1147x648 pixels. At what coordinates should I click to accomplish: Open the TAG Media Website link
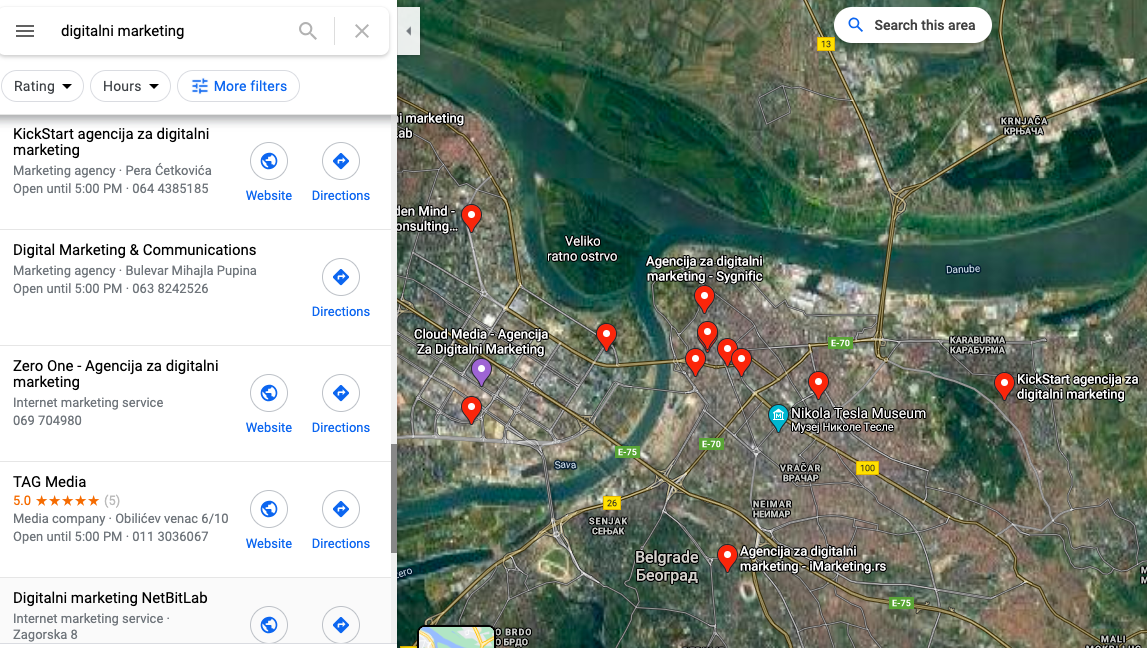click(x=268, y=543)
